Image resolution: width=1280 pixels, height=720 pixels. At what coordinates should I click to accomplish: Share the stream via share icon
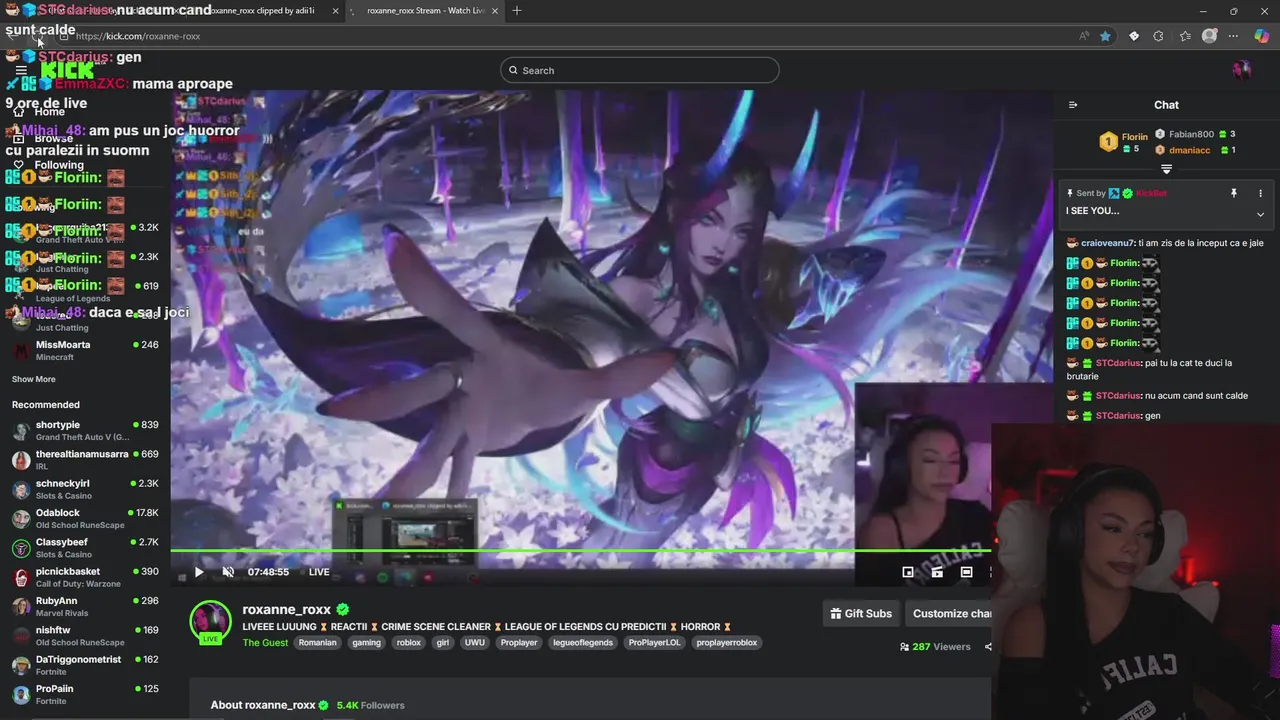click(987, 647)
